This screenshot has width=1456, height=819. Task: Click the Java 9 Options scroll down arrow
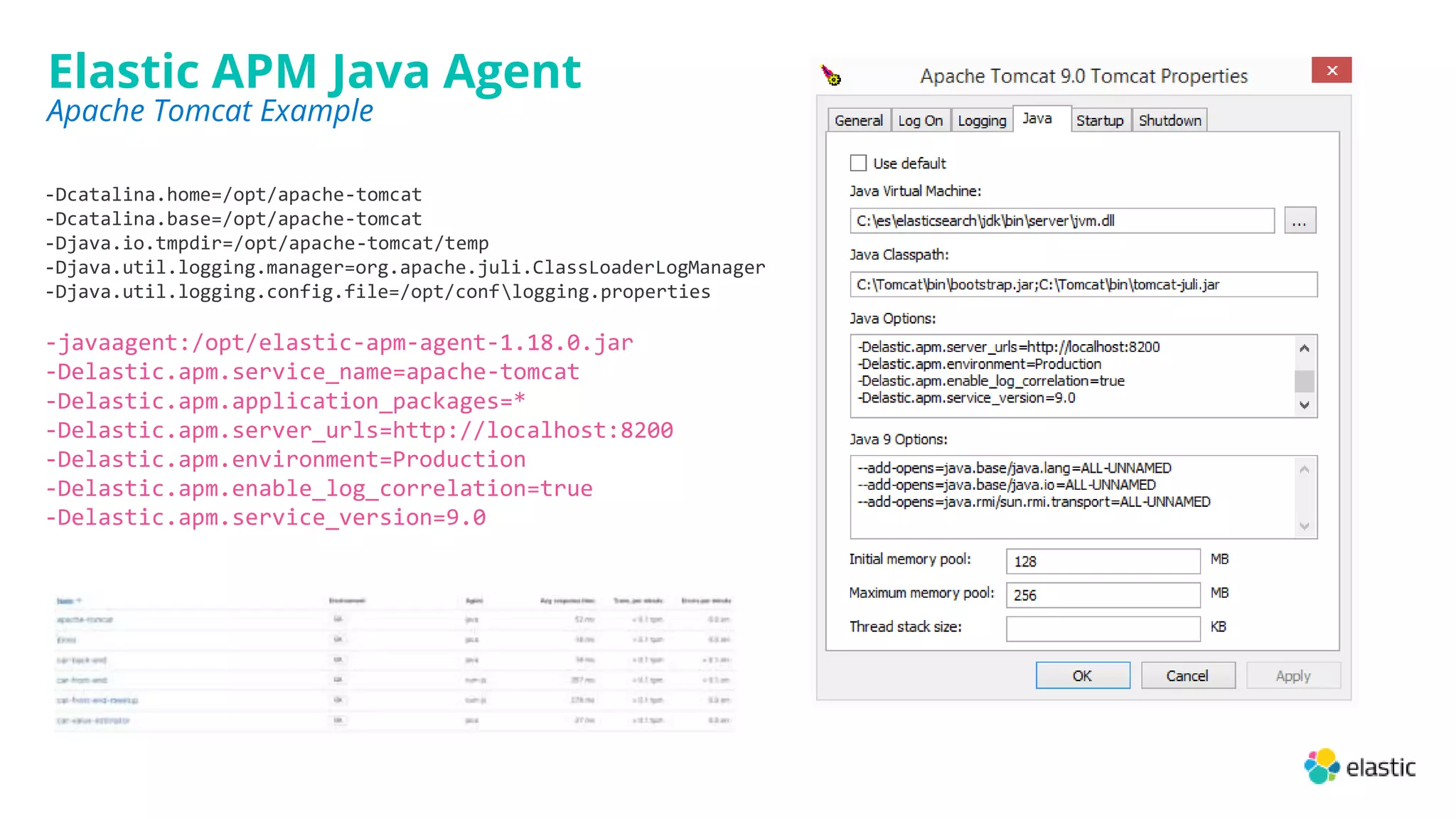(1304, 526)
